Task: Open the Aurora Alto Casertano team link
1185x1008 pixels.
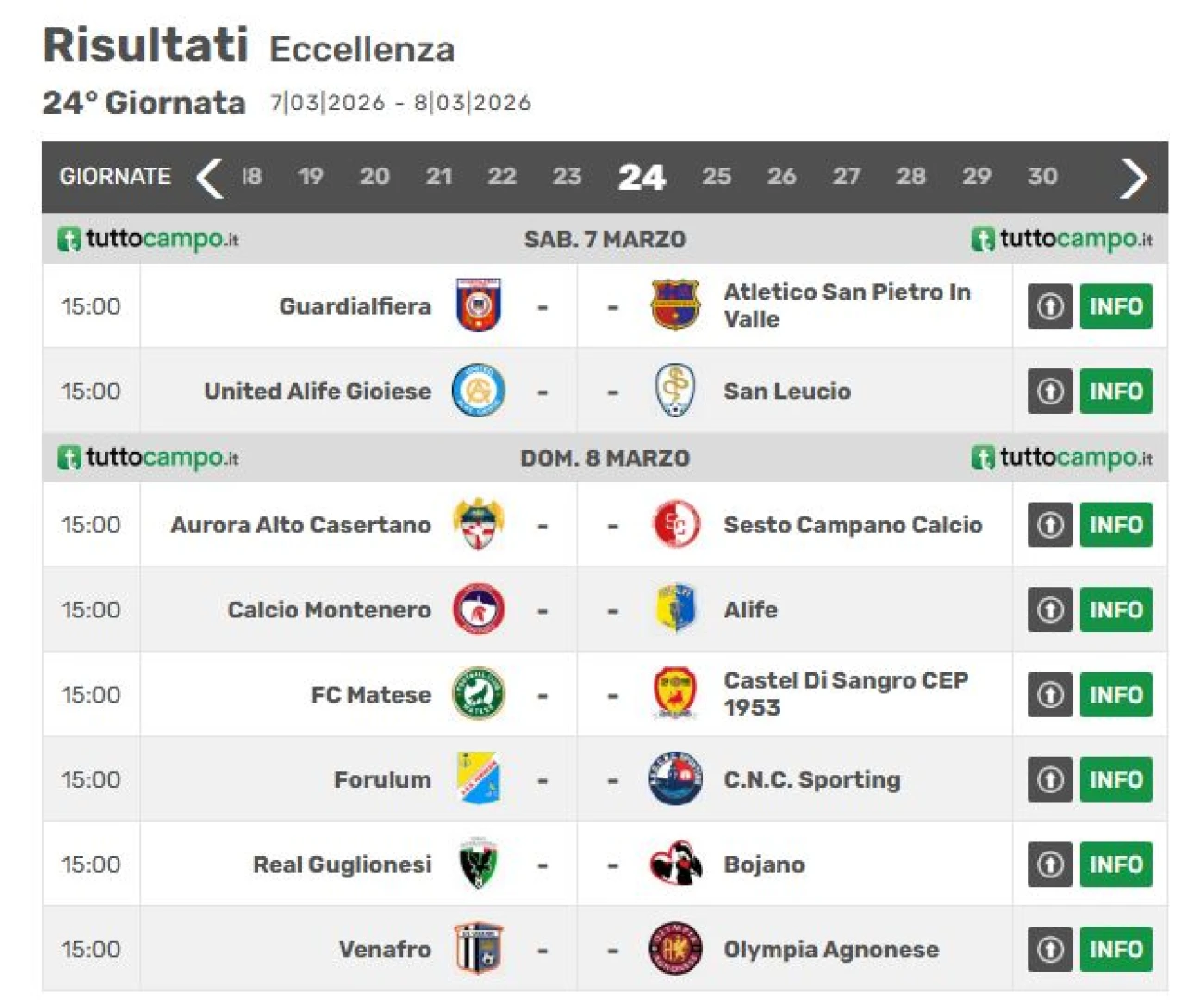Action: (x=301, y=525)
